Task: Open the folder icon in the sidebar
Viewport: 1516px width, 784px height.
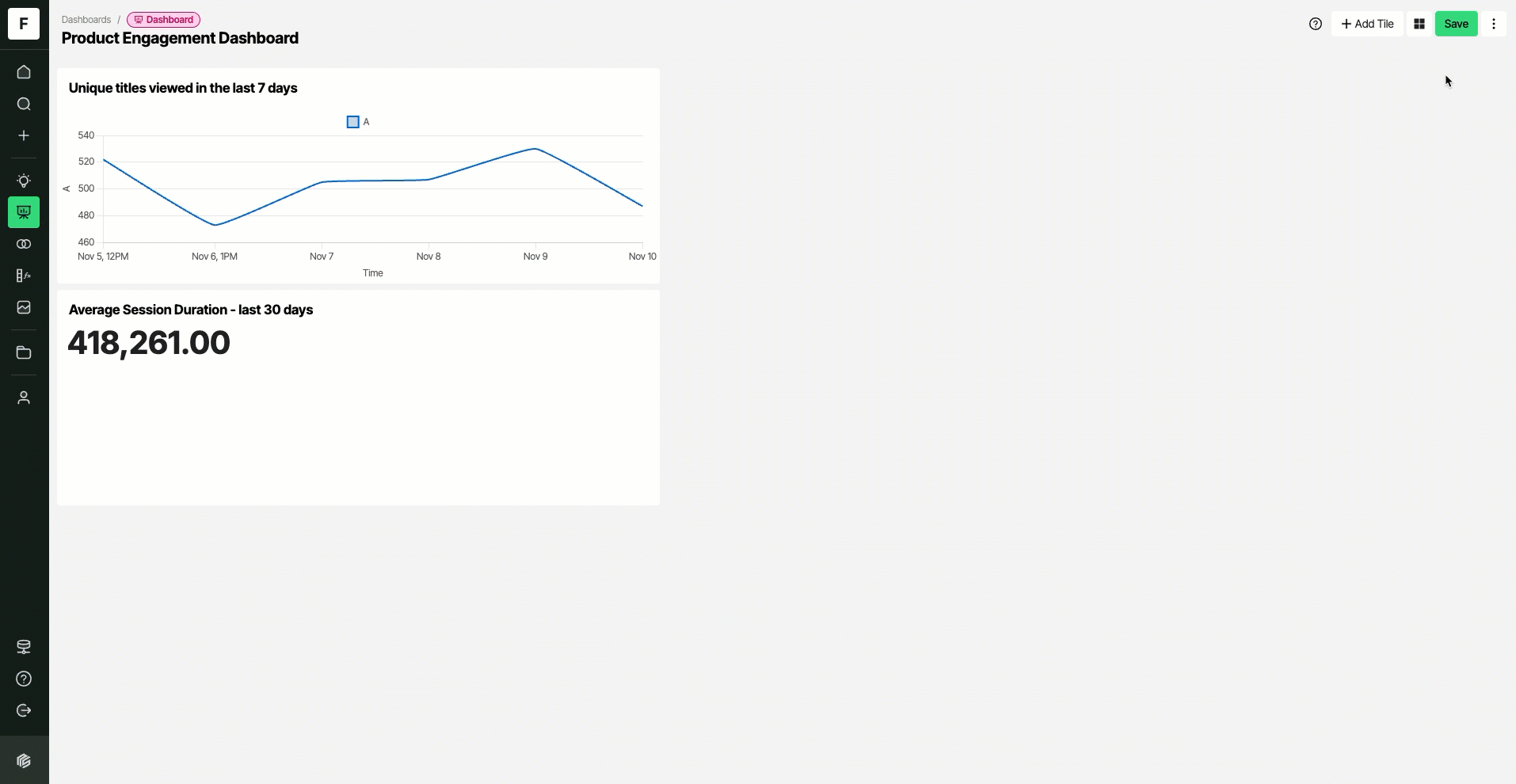Action: click(24, 352)
